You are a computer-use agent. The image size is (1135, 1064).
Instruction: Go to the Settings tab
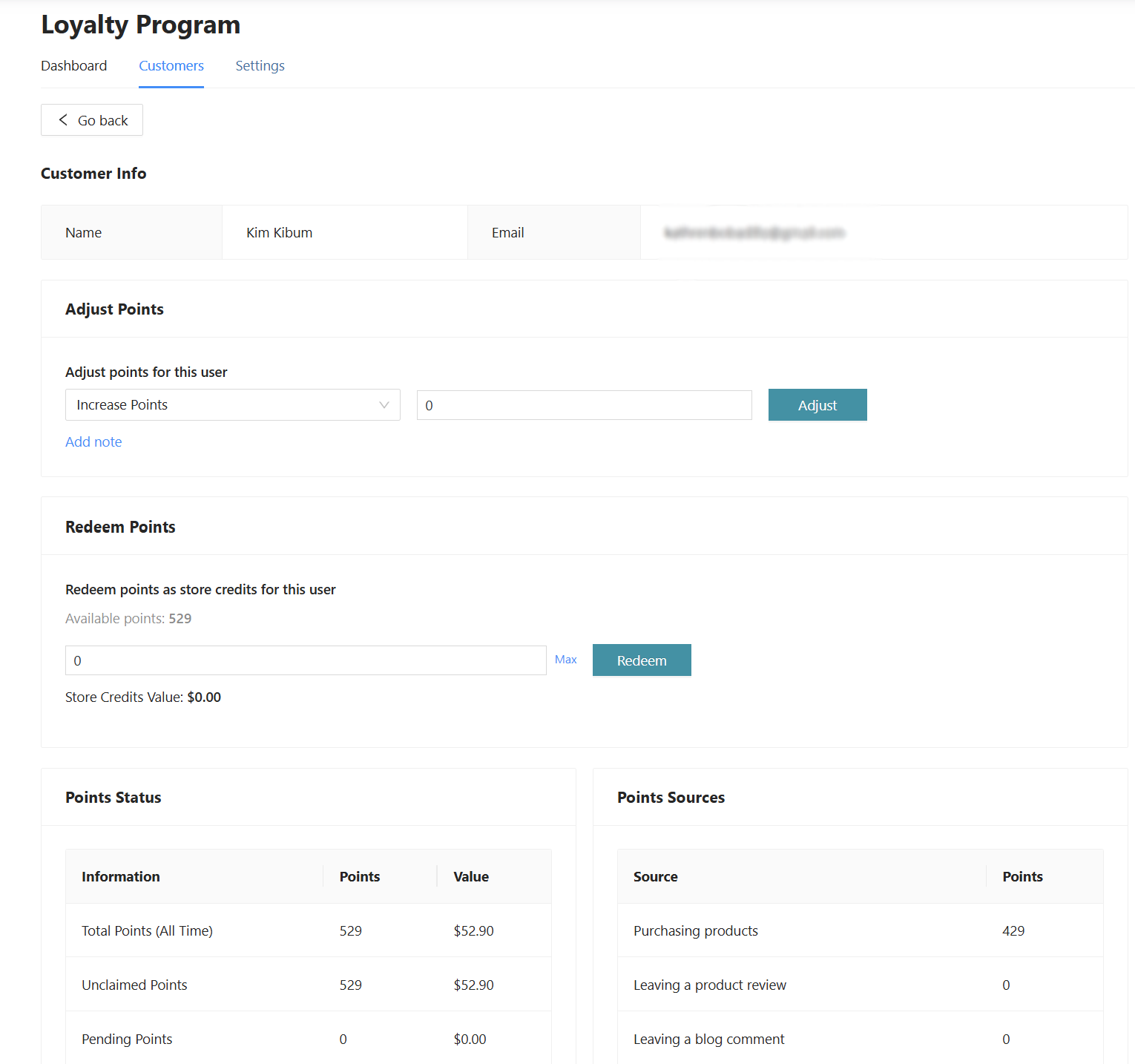coord(260,66)
